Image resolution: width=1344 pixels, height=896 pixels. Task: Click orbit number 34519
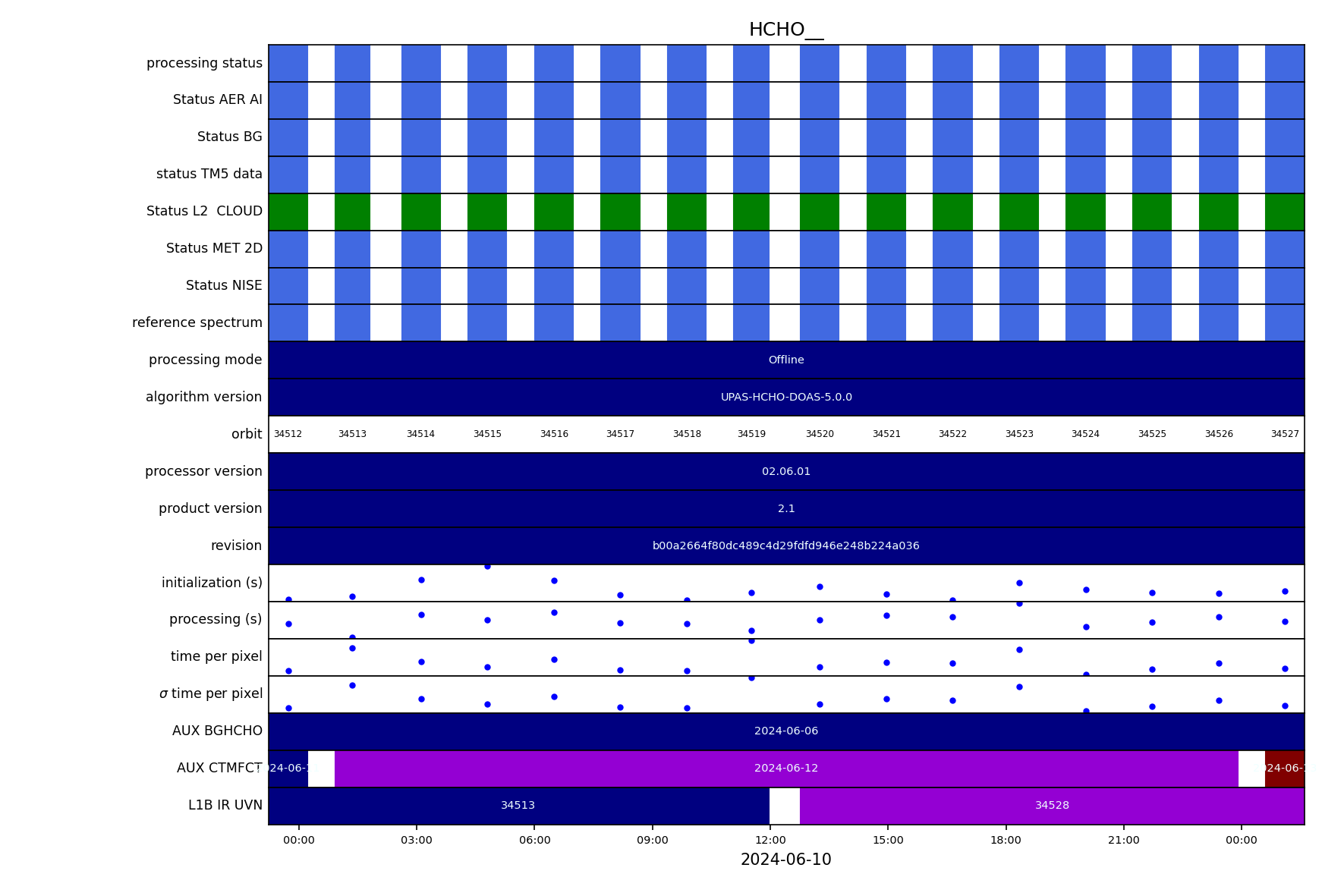pos(751,435)
